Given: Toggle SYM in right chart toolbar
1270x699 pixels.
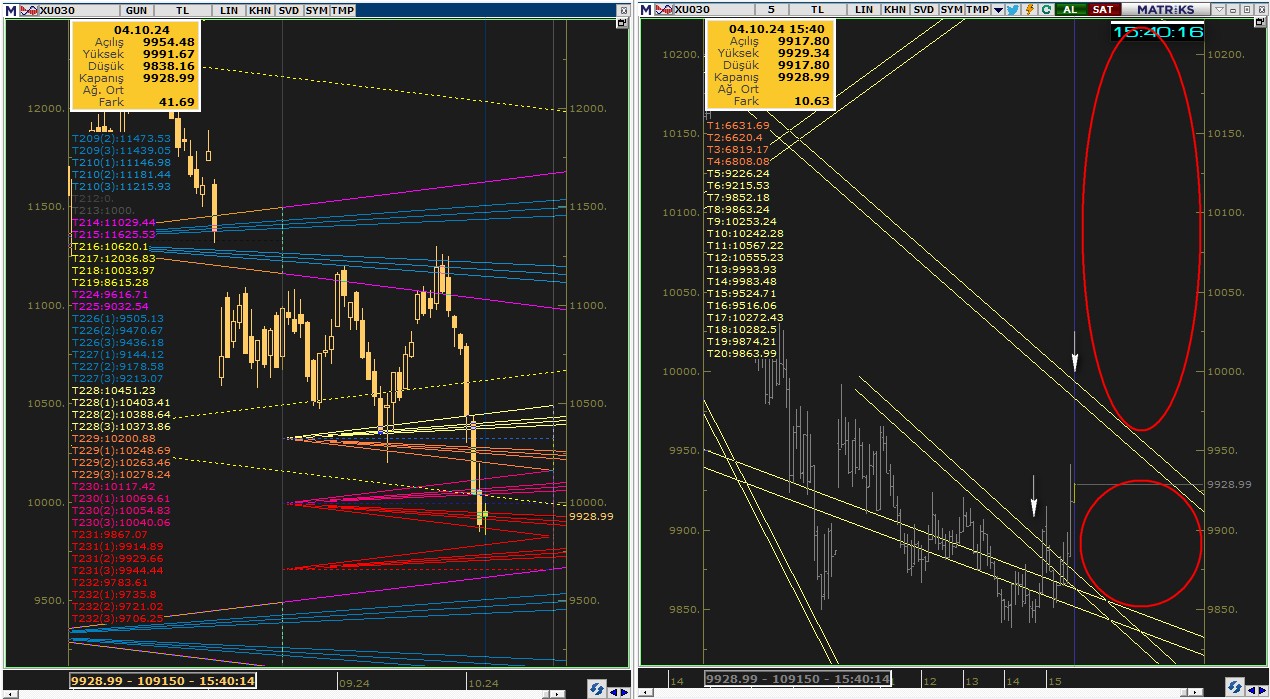Looking at the screenshot, I should click(952, 9).
